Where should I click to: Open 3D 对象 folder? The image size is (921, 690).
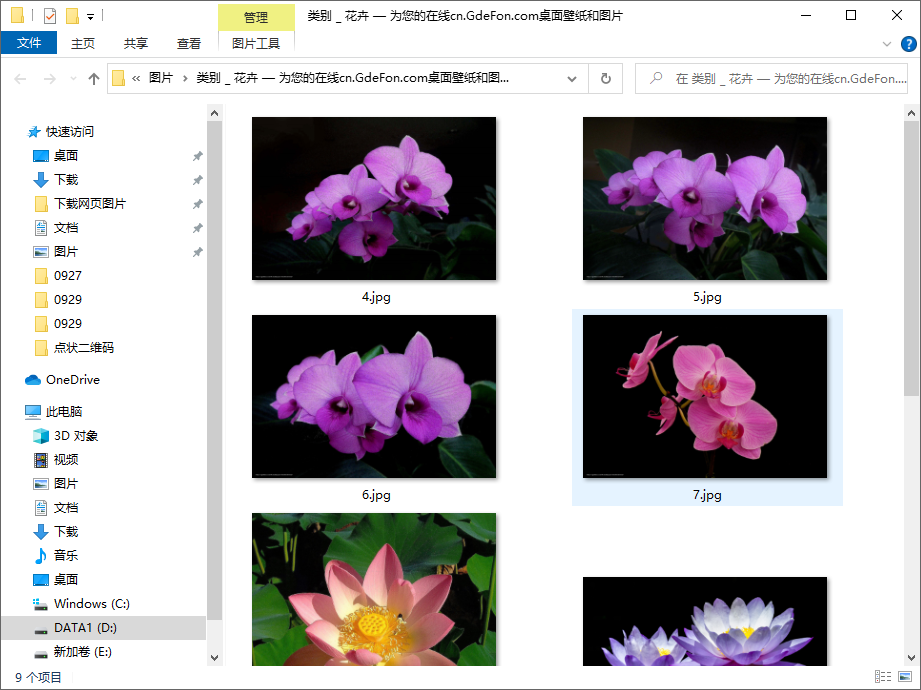pyautogui.click(x=76, y=436)
